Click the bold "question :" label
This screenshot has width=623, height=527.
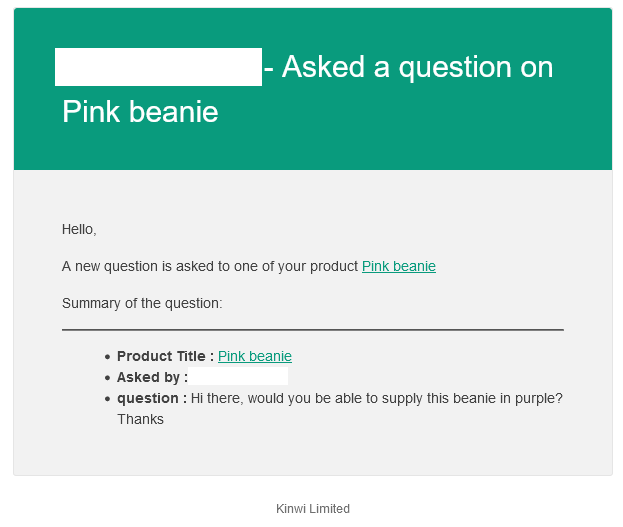(152, 398)
